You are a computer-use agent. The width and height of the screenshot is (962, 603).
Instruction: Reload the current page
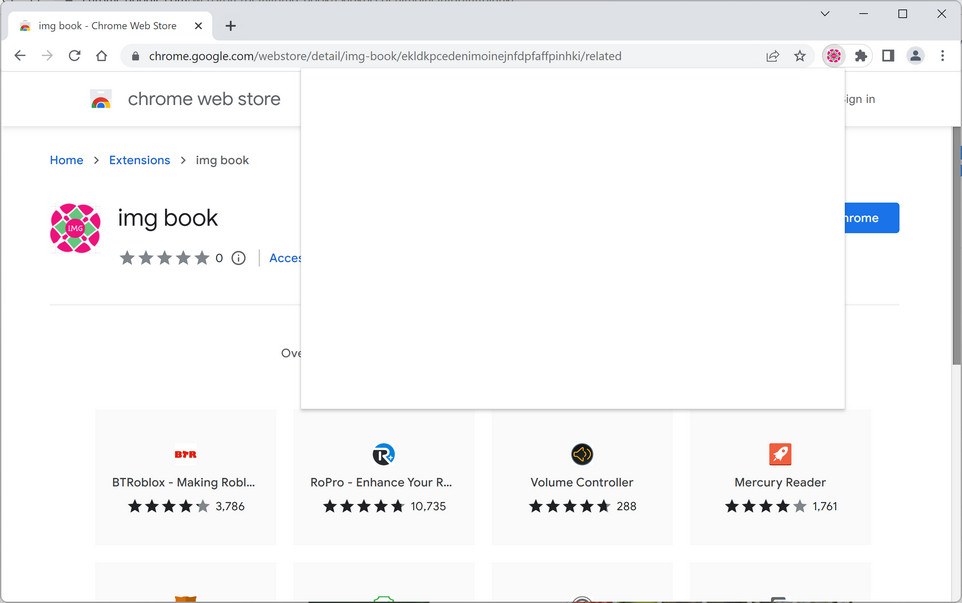74,56
